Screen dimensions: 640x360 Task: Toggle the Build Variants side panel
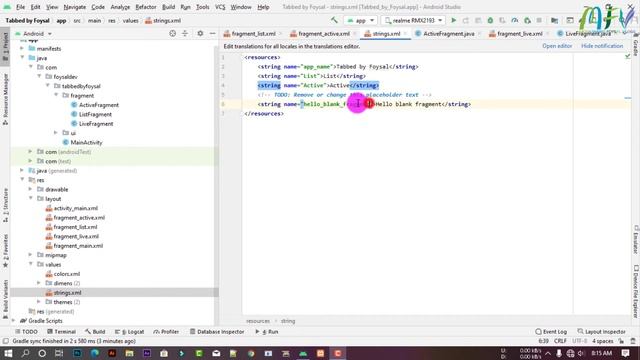5,299
